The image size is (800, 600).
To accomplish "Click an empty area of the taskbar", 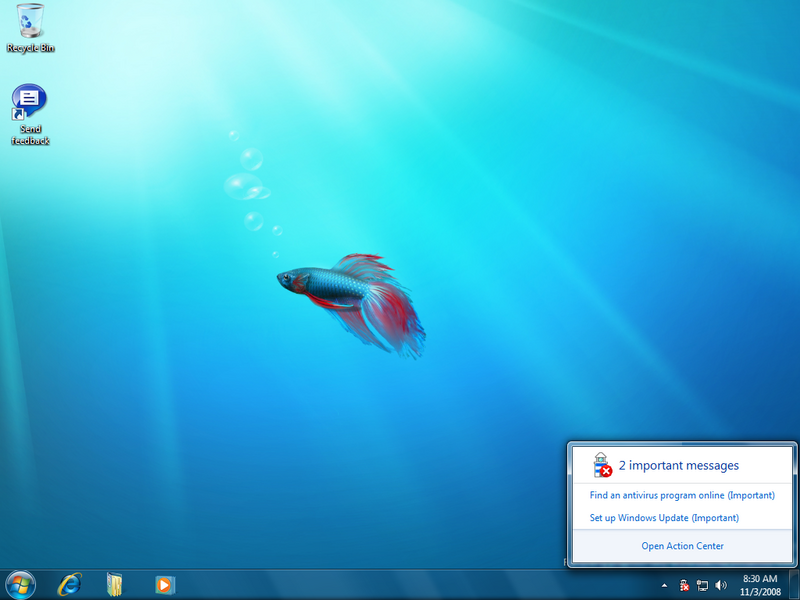I will click(x=400, y=585).
